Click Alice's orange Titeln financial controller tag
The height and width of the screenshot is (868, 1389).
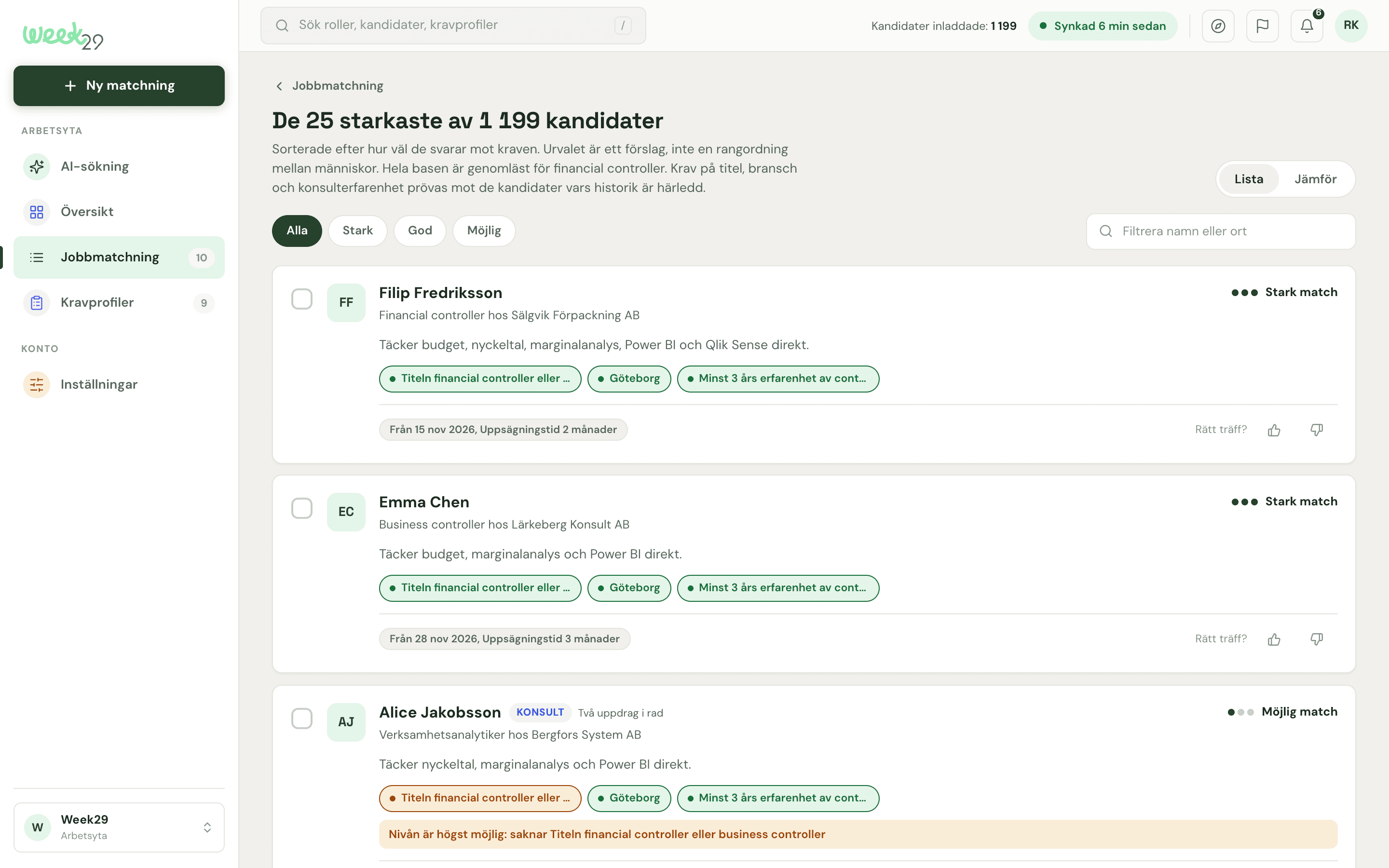(480, 799)
